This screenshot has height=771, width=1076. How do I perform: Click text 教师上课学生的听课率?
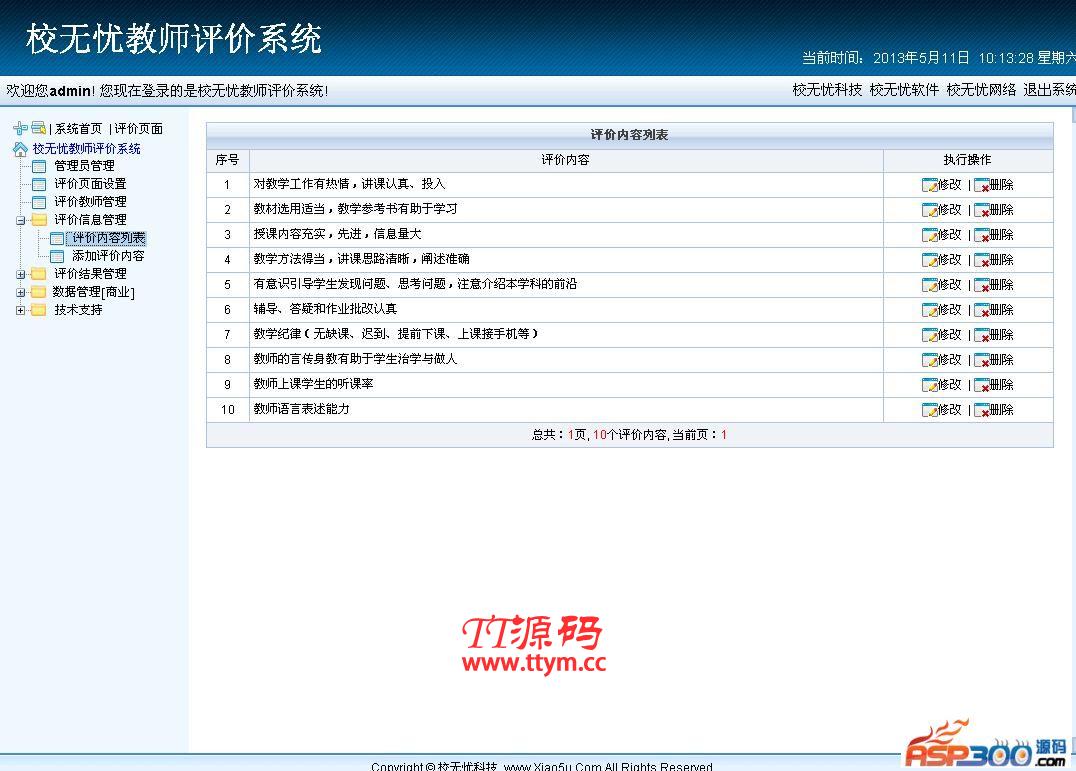coord(313,384)
